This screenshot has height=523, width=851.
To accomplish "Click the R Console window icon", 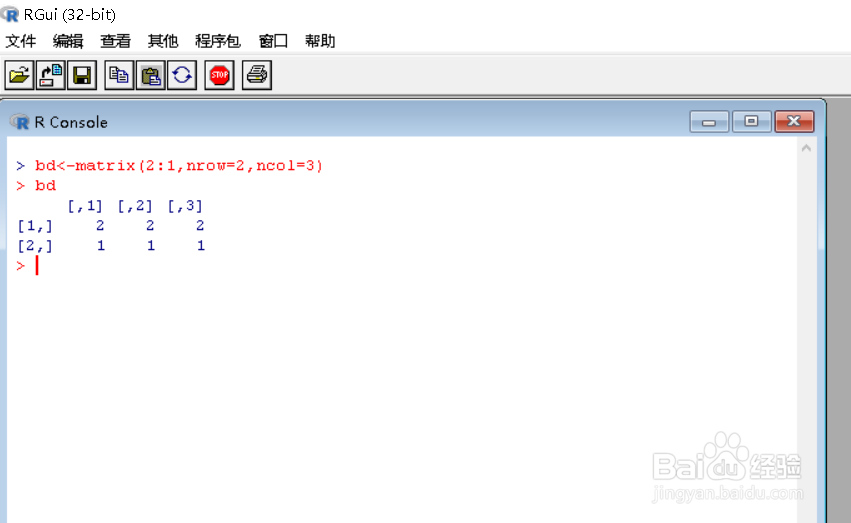I will (20, 122).
